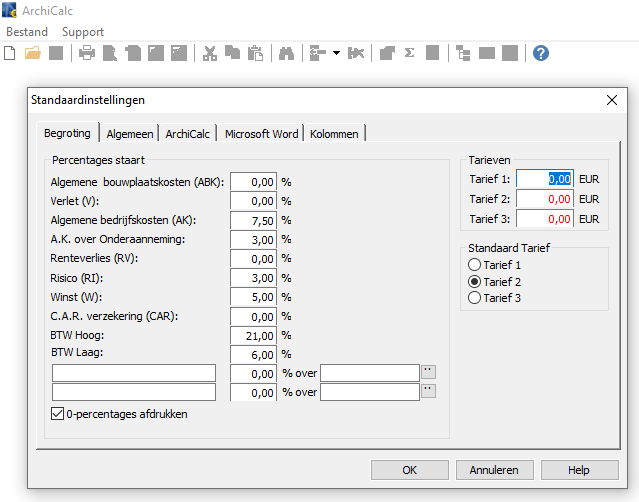Click the Find binoculars toolbar icon

click(286, 53)
